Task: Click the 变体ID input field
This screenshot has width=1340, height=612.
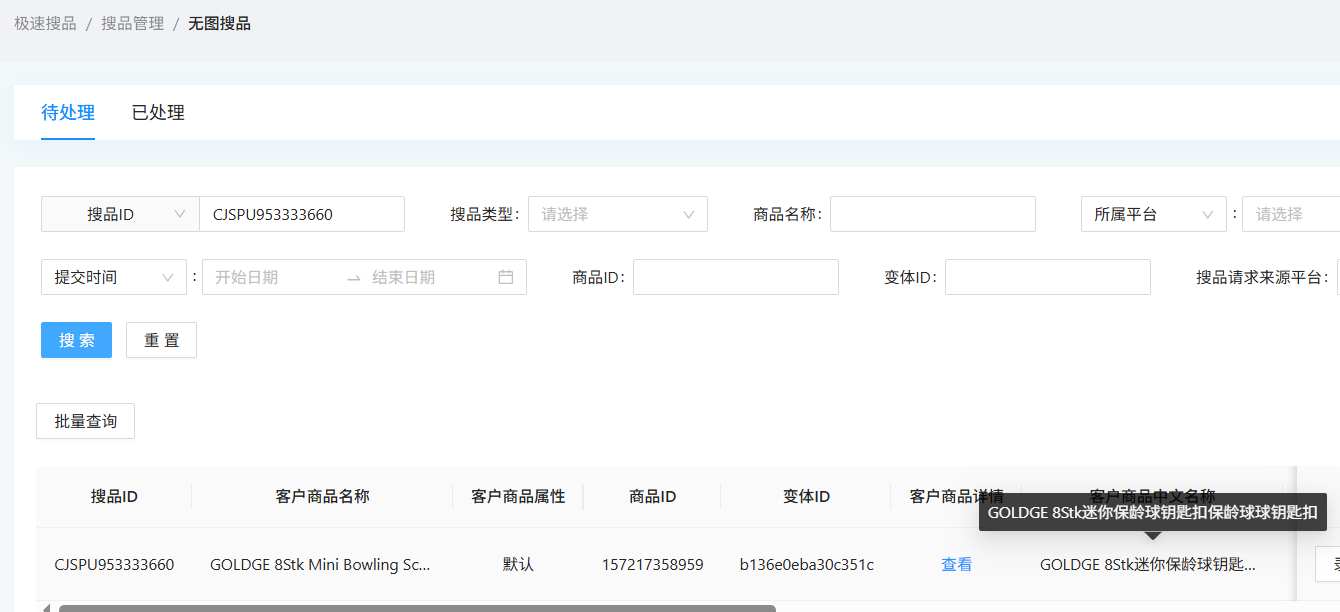Action: tap(1047, 277)
